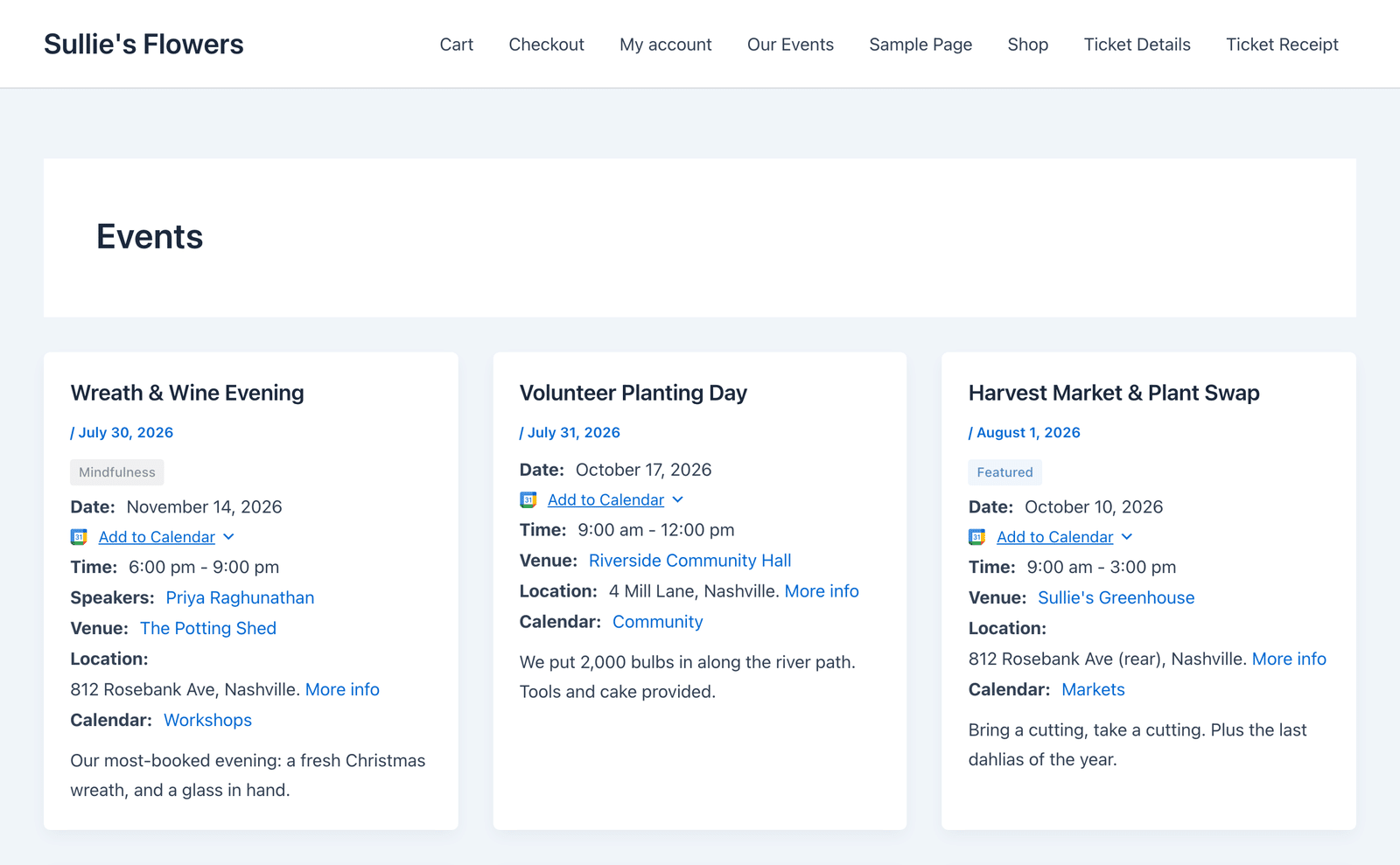Open My account page
1400x865 pixels.
coord(666,45)
